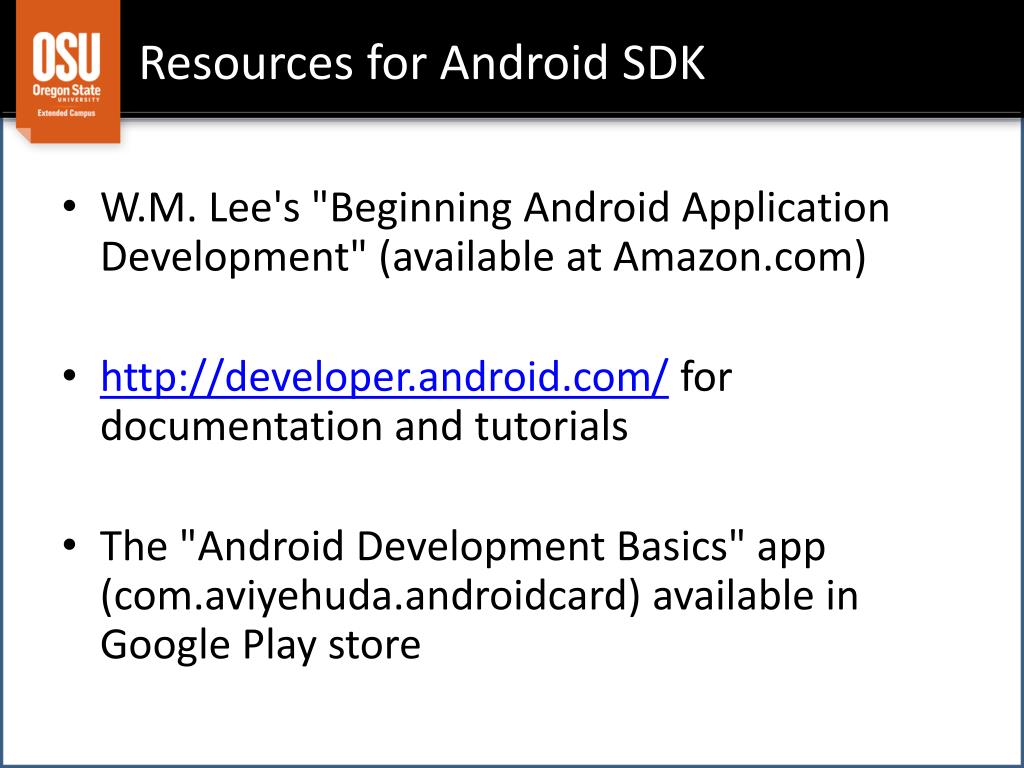The width and height of the screenshot is (1024, 768).
Task: Click the OSU Oregon State logo
Action: click(x=68, y=71)
